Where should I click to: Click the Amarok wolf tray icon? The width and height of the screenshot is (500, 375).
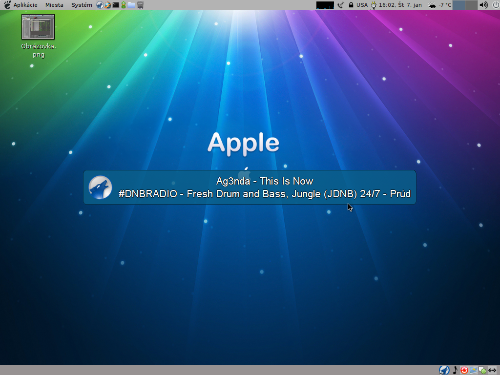tap(444, 370)
